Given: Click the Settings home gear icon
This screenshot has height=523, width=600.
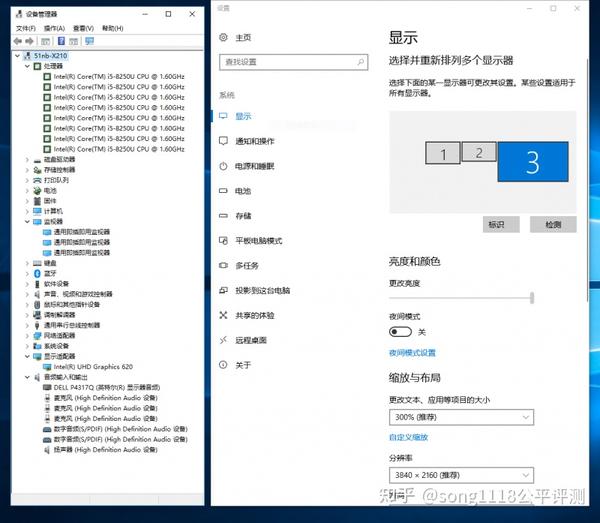Looking at the screenshot, I should click(x=223, y=37).
